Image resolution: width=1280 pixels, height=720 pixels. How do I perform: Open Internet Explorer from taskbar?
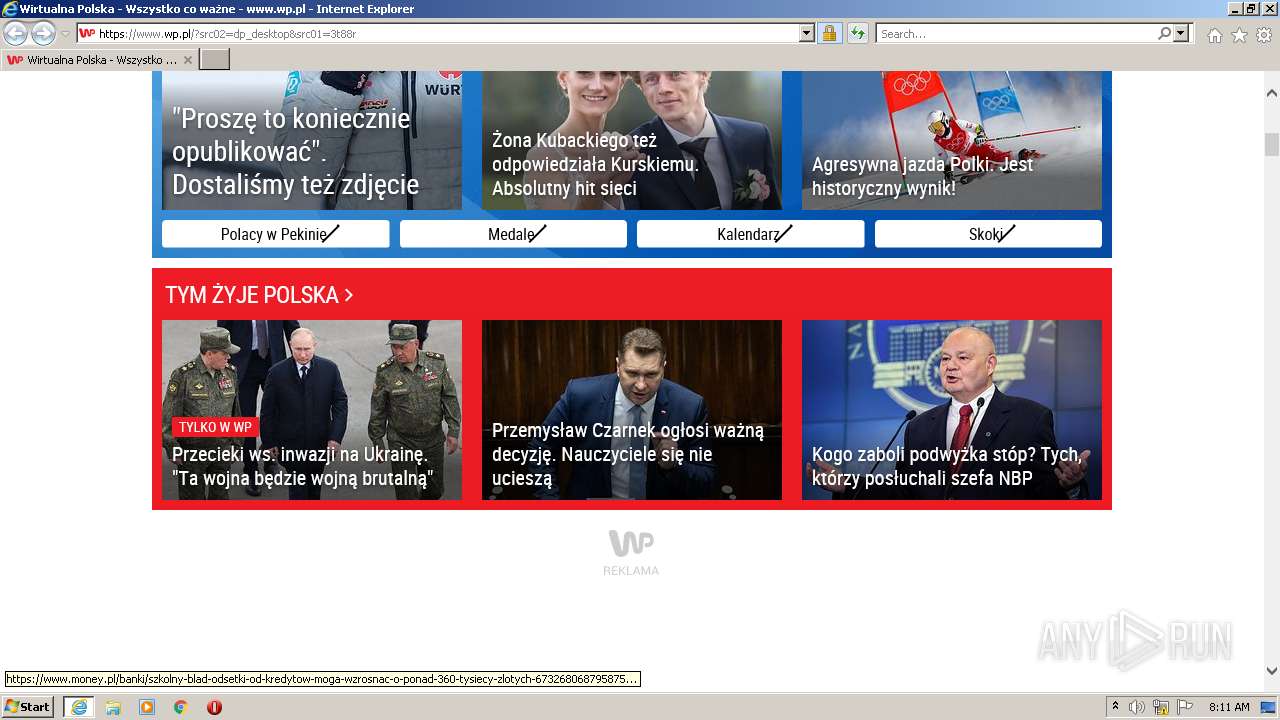[79, 707]
